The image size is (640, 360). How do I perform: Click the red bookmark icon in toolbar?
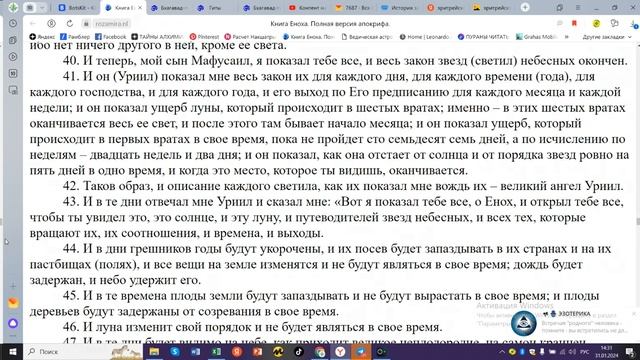pos(574,24)
